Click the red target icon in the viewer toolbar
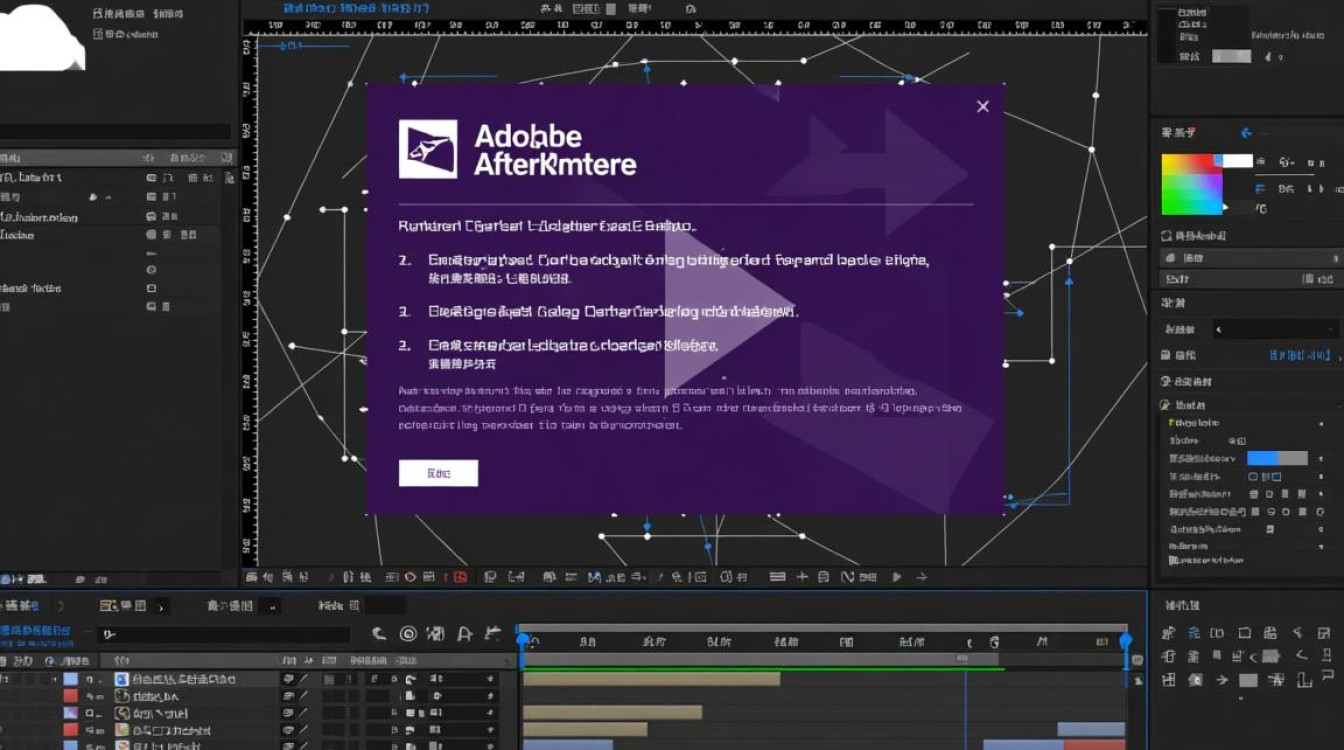Viewport: 1344px width, 750px height. pyautogui.click(x=459, y=577)
